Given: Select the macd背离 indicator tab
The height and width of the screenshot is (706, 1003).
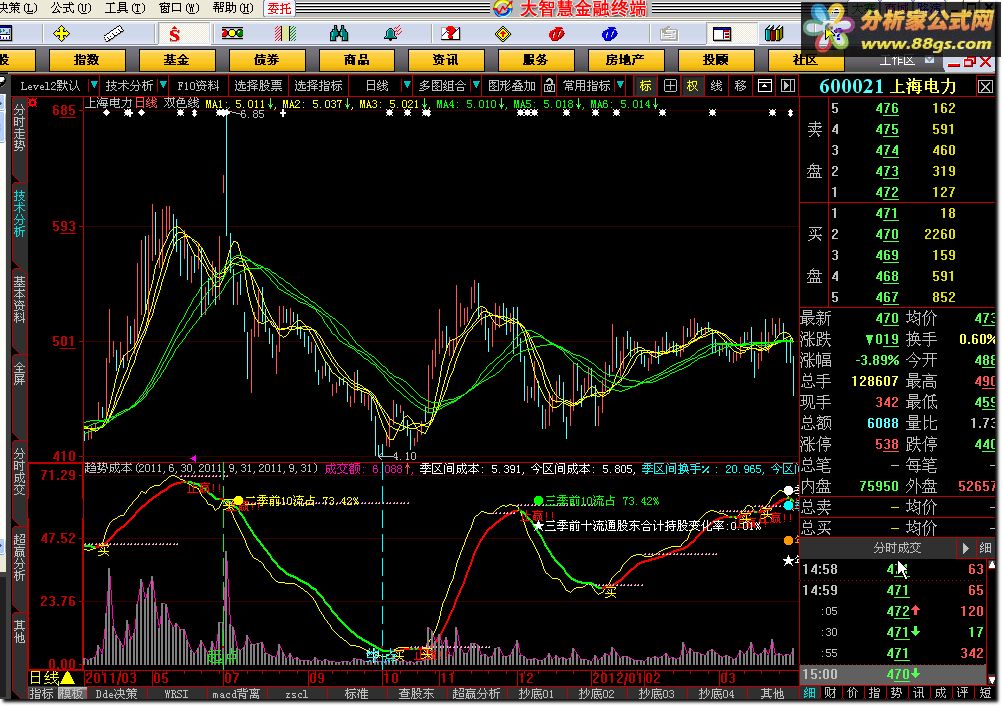Looking at the screenshot, I should coord(236,694).
